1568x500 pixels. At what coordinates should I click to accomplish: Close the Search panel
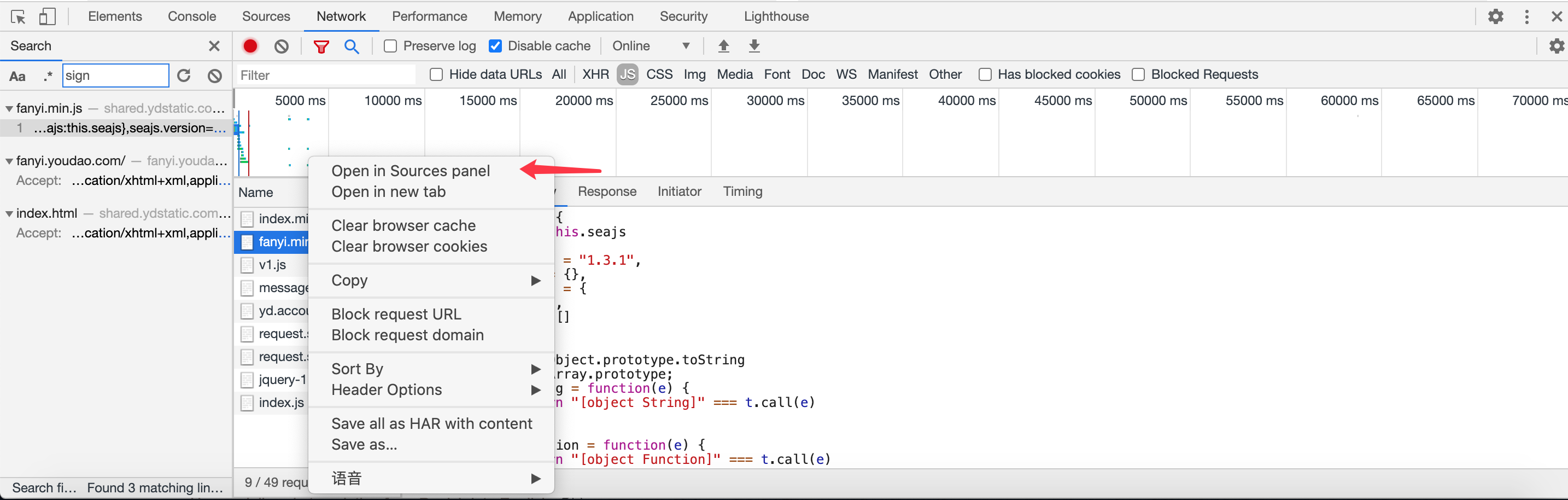pyautogui.click(x=214, y=46)
